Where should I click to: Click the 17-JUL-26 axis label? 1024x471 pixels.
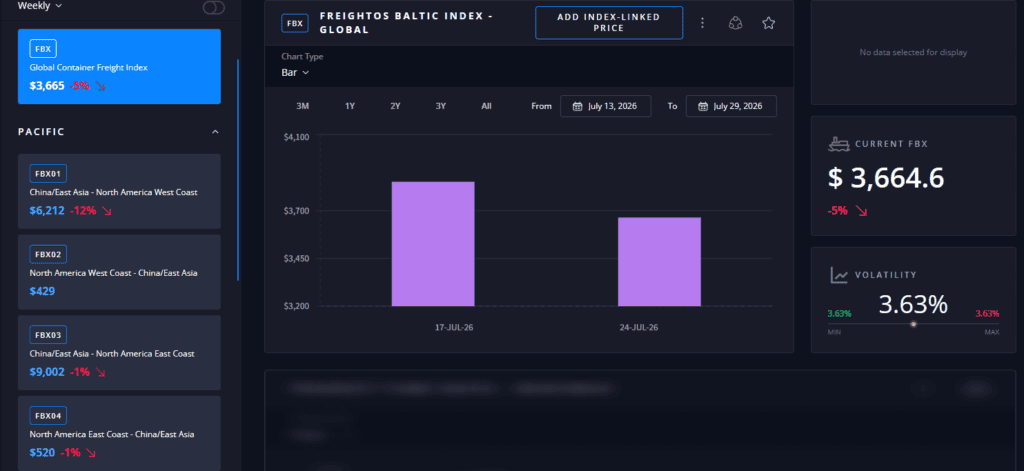tap(455, 327)
